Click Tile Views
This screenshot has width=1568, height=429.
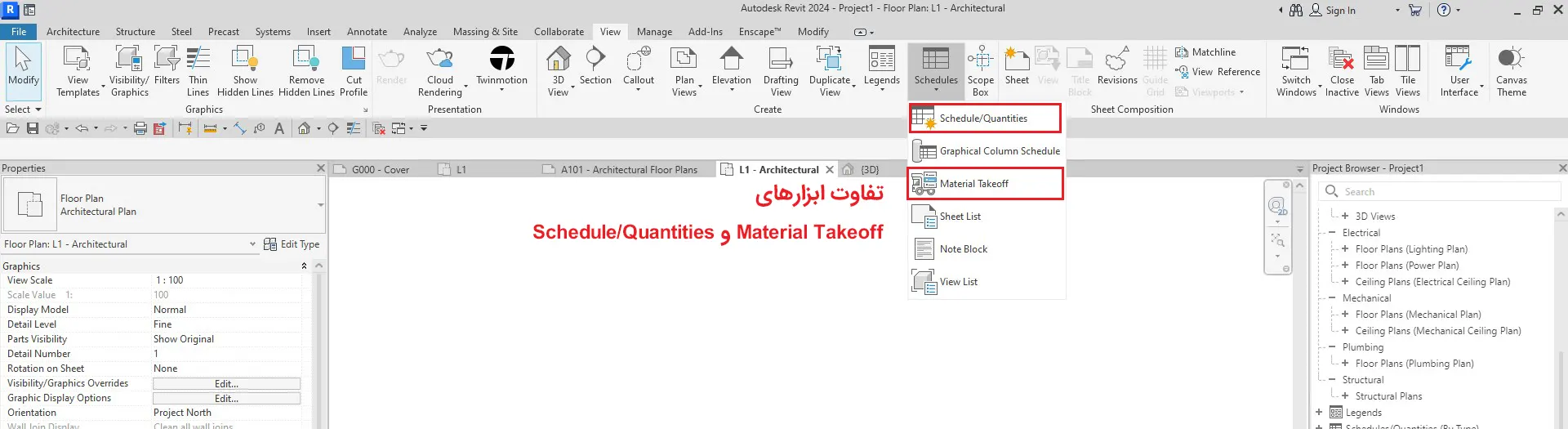coord(1408,72)
